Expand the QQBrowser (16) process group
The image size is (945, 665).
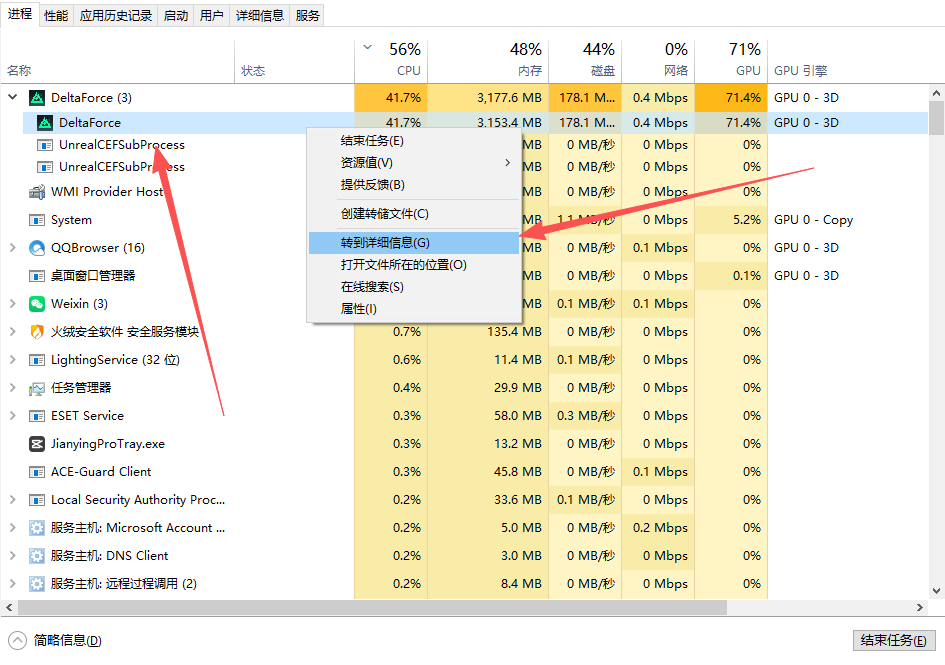coord(13,248)
